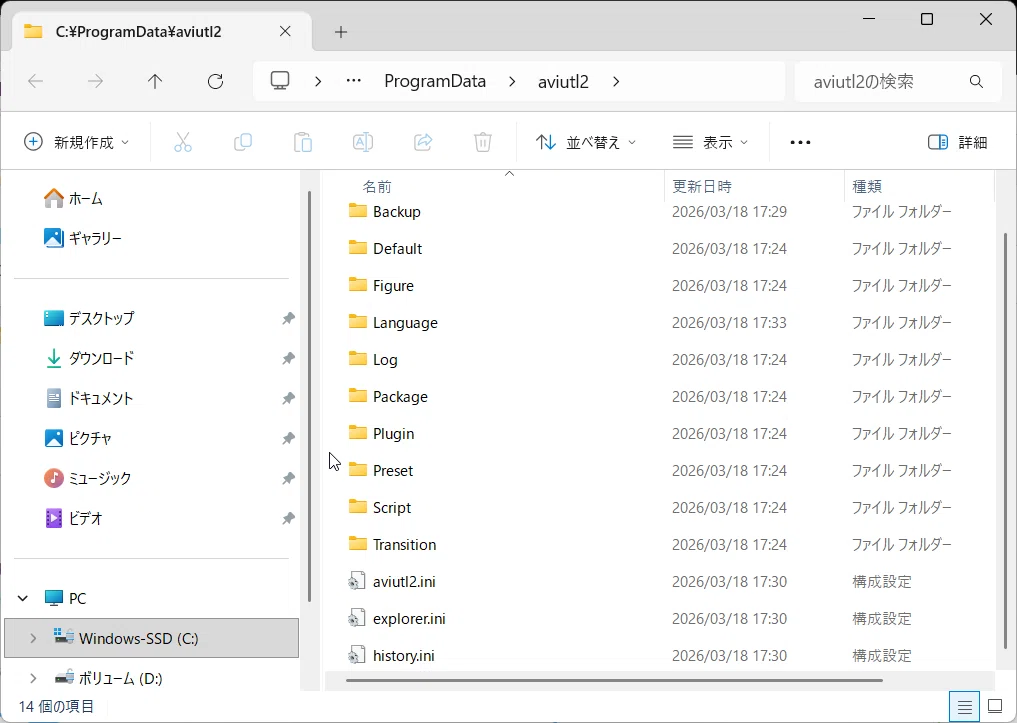Click the pin icon next to ミュージック
This screenshot has height=723, width=1017.
[x=289, y=479]
